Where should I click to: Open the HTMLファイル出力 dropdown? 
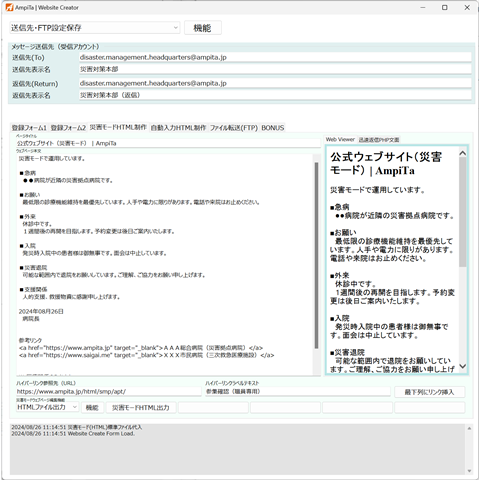pyautogui.click(x=47, y=407)
